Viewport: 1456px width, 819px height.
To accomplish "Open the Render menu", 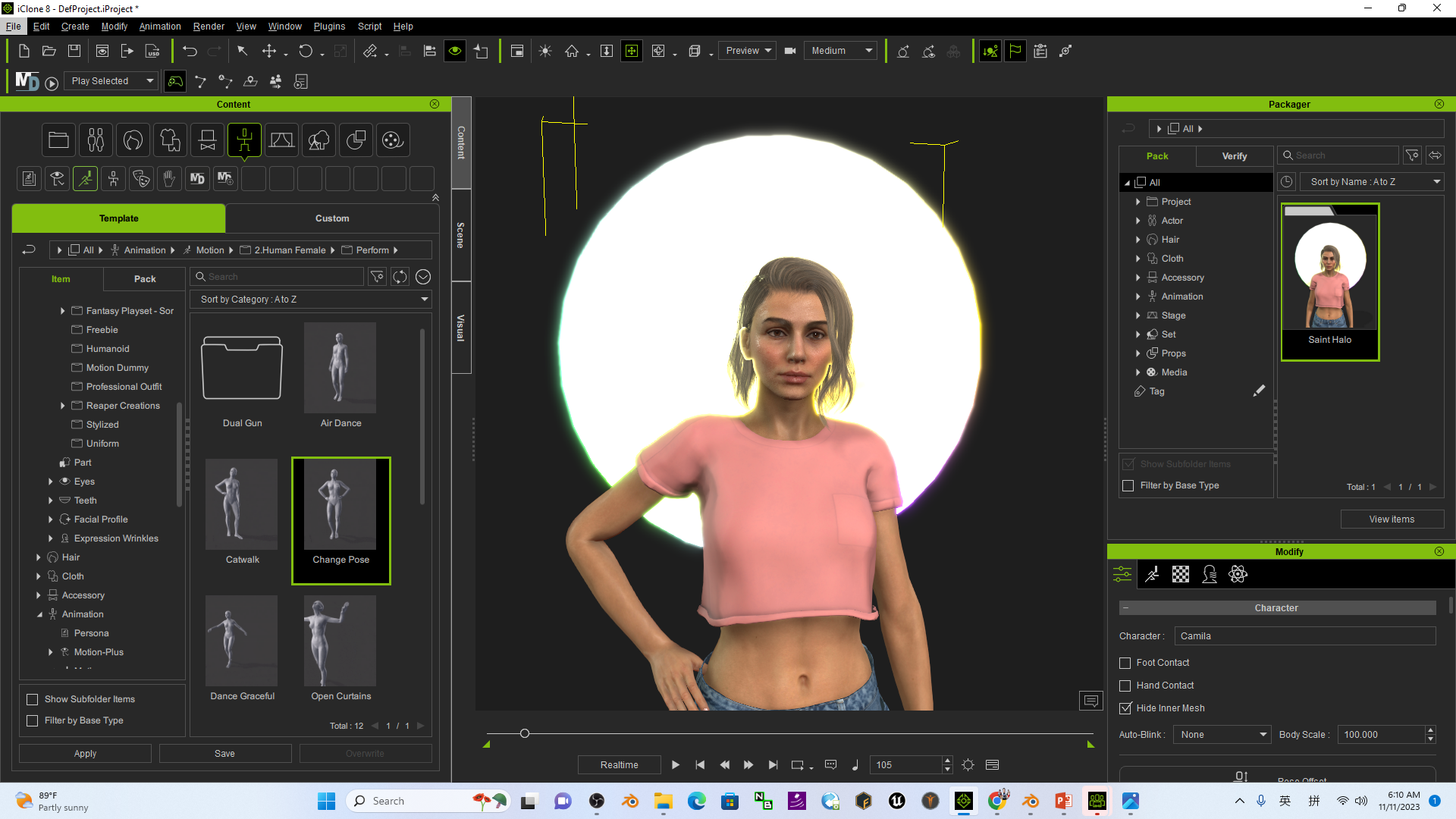I will 209,27.
